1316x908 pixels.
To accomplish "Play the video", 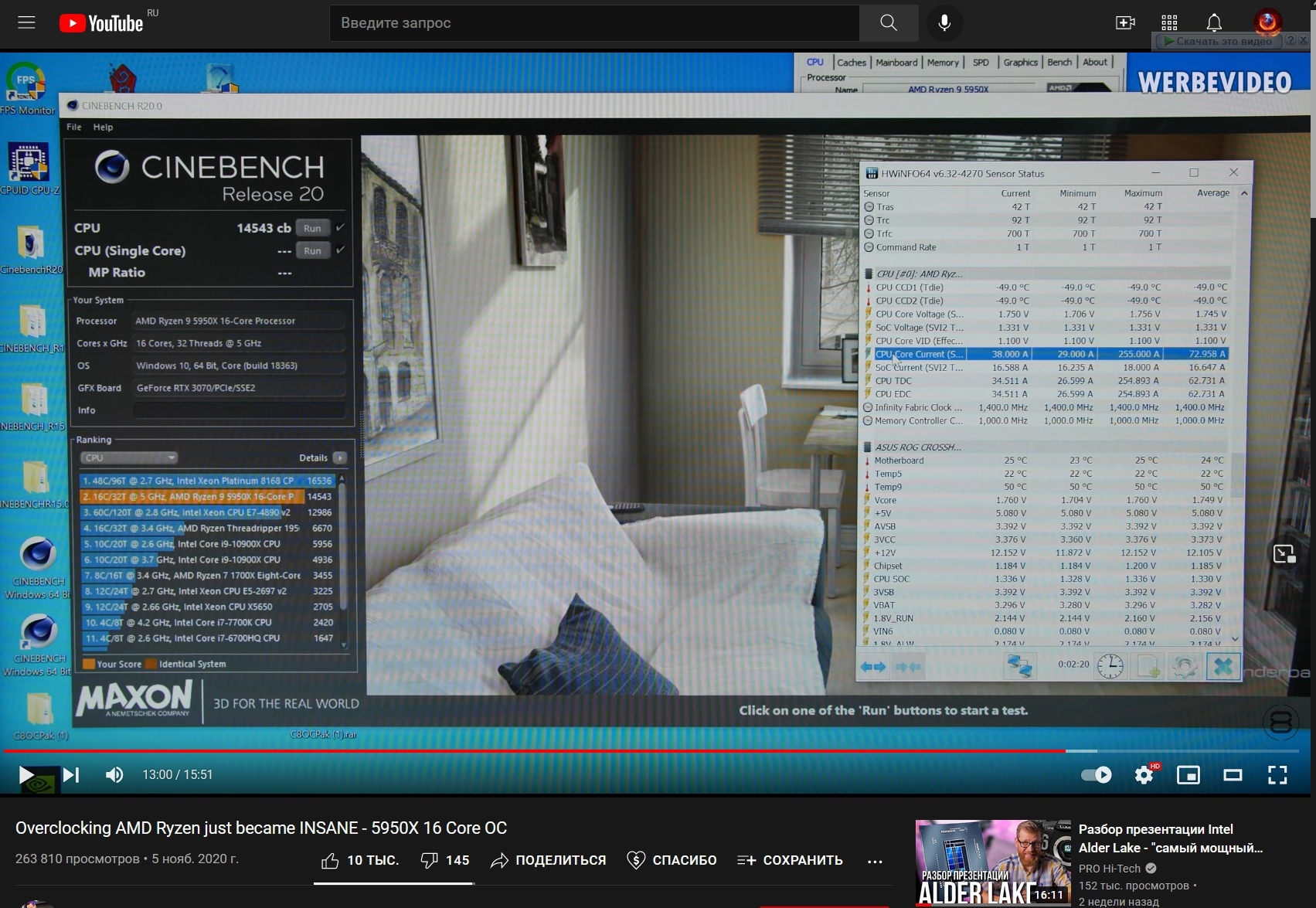I will click(x=26, y=775).
